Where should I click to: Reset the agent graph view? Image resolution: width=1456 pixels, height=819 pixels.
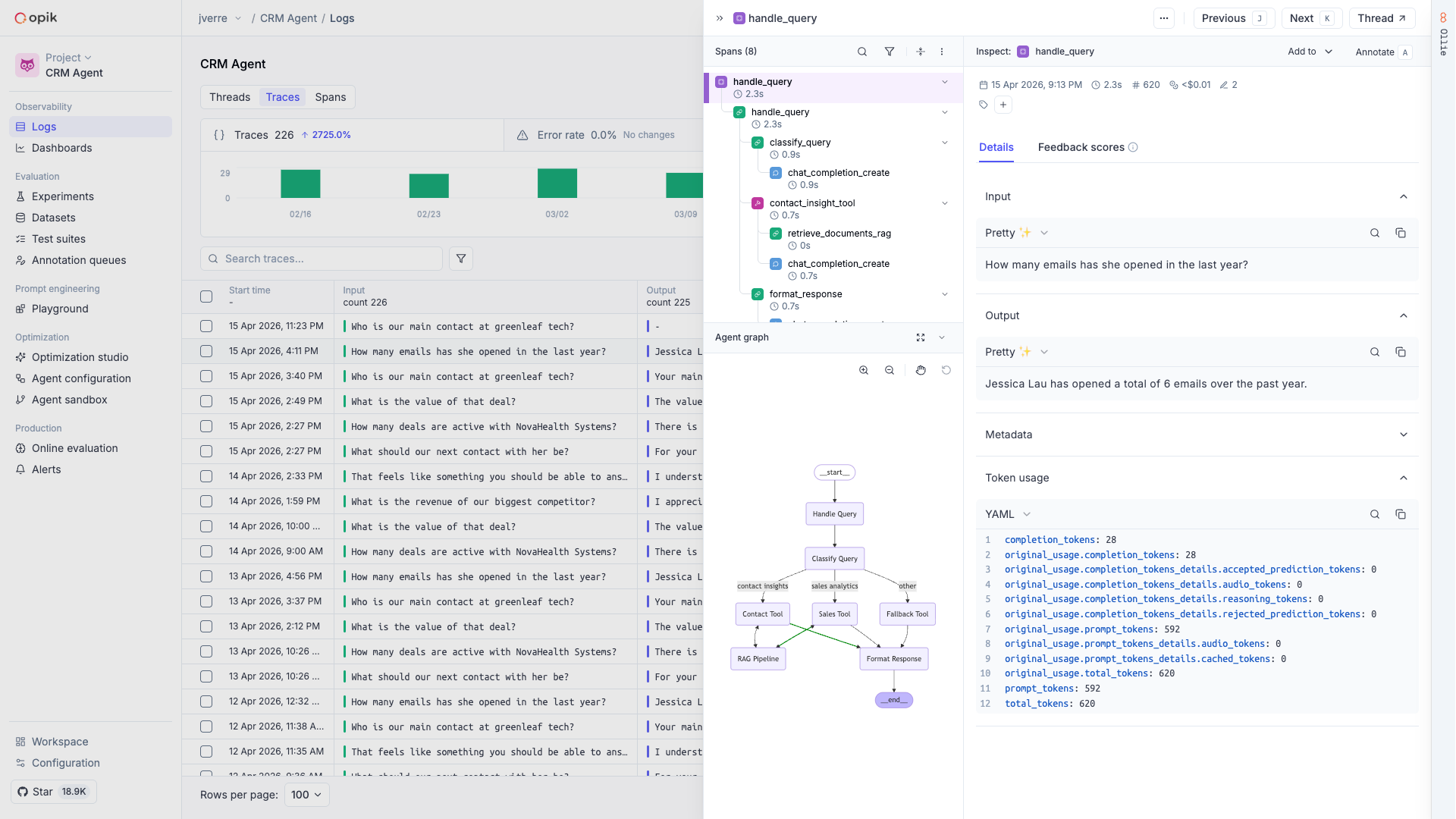(x=946, y=370)
